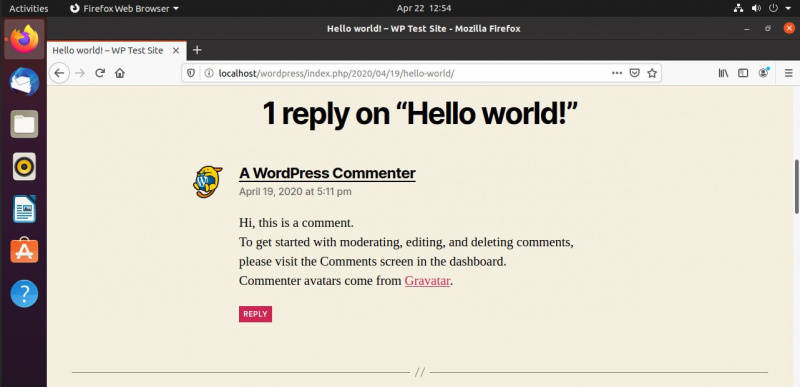Screen dimensions: 800x387
Task: Open network status icon in top bar
Action: click(738, 8)
